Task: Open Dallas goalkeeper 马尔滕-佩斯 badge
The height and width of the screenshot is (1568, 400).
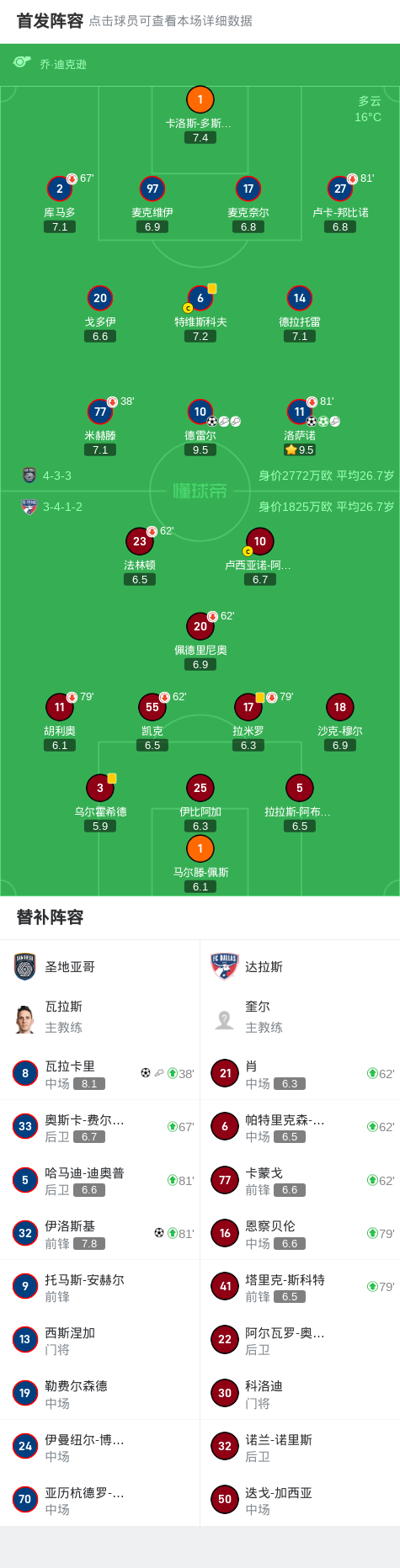Action: pyautogui.click(x=200, y=848)
